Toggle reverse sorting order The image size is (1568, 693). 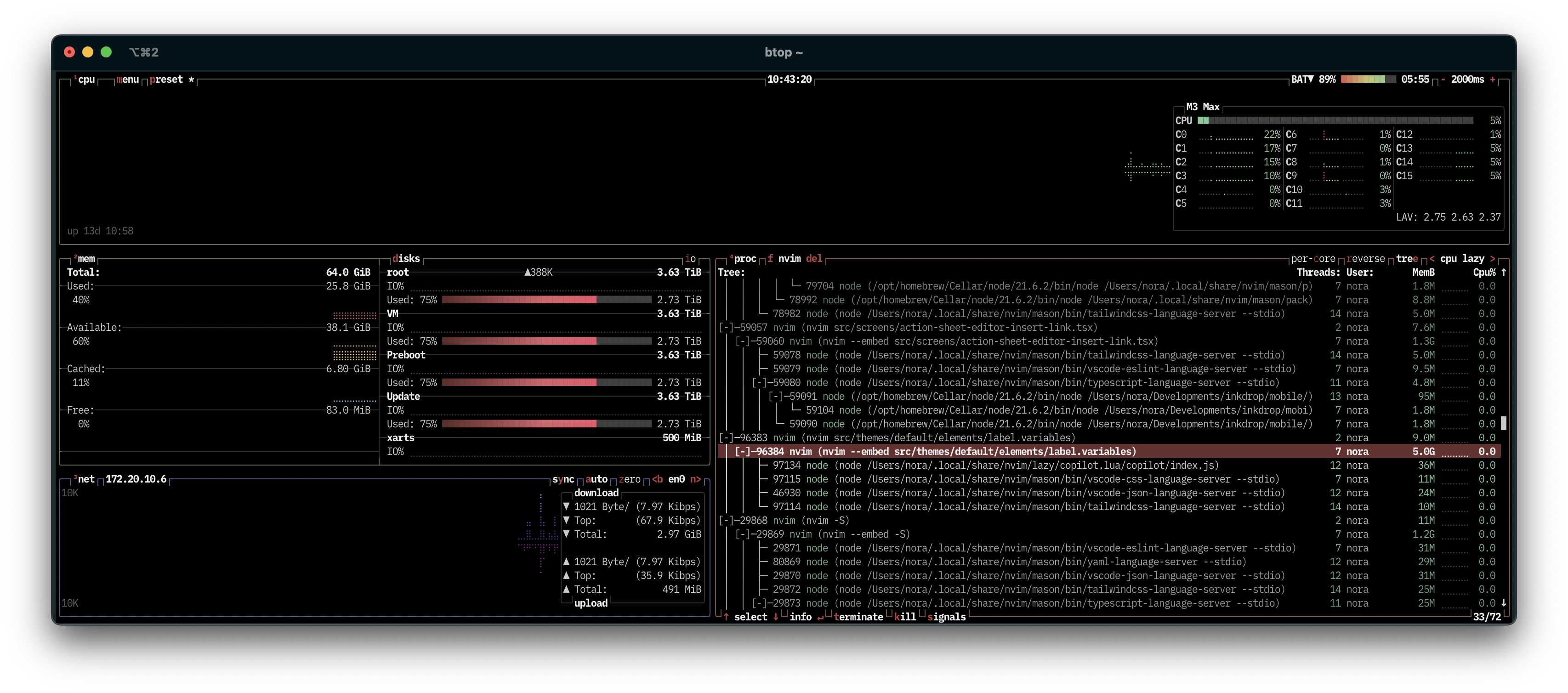[1365, 259]
